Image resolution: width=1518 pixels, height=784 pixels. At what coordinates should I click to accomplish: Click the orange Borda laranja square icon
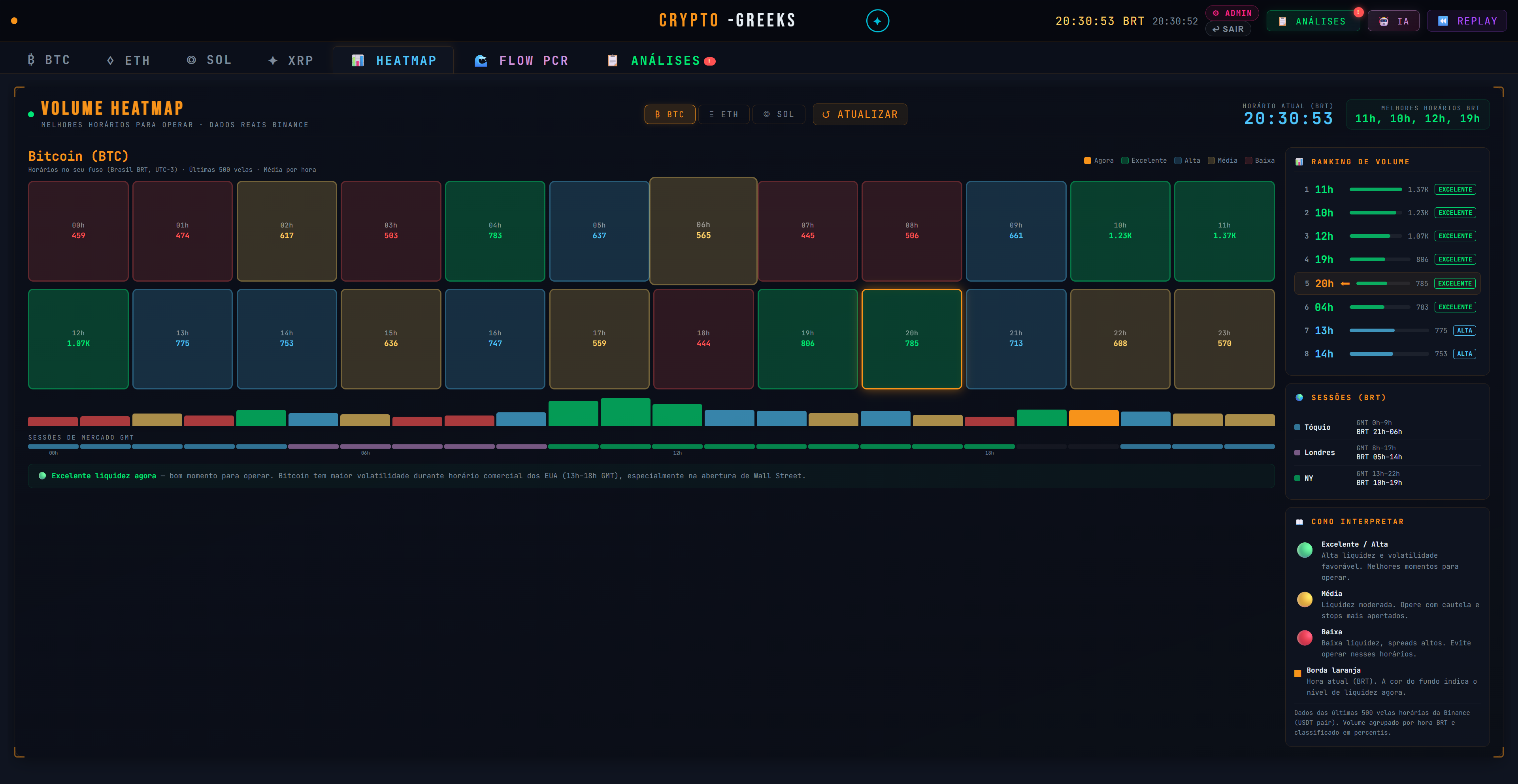[1297, 673]
